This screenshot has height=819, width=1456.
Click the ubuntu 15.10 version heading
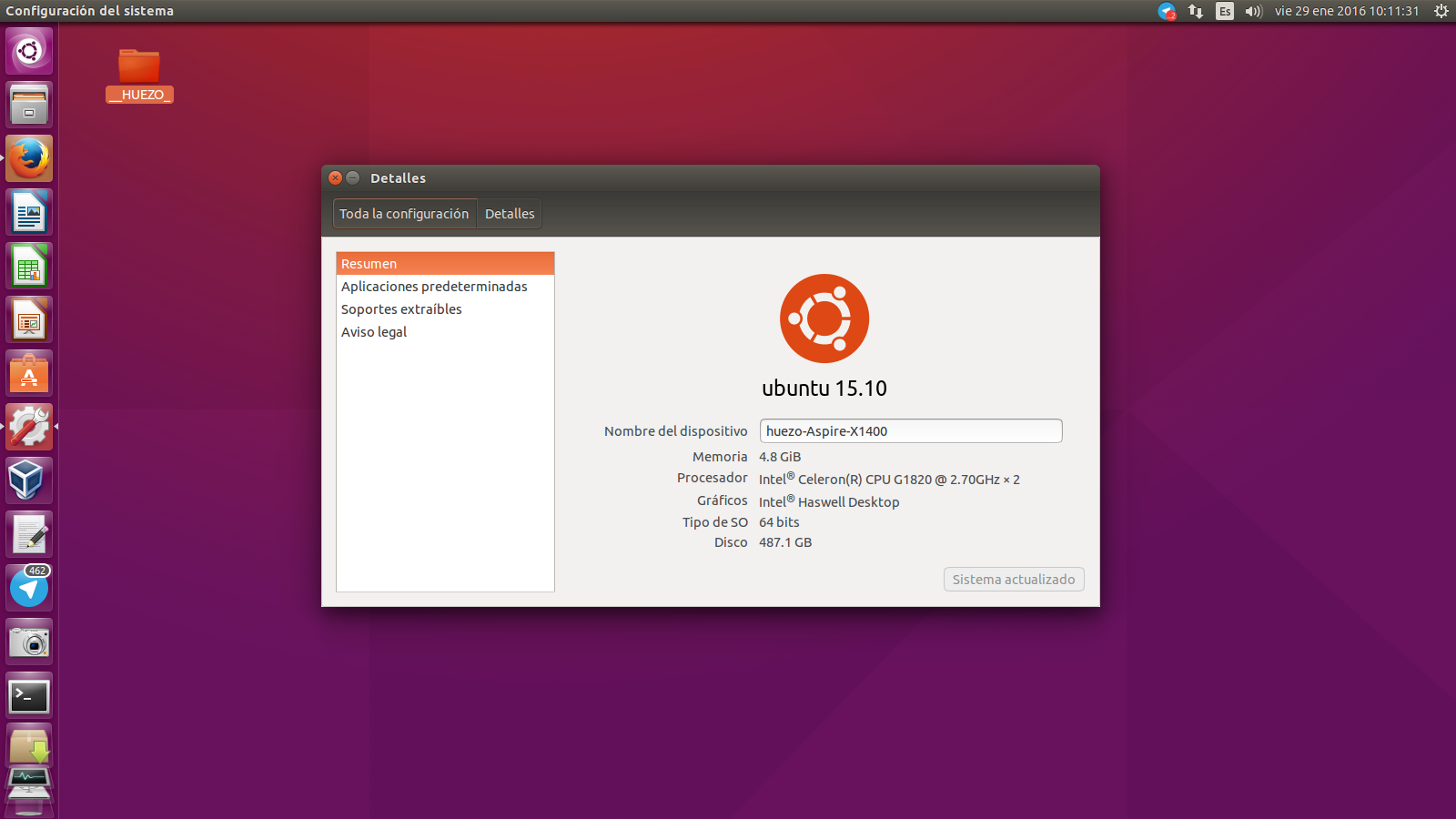(x=824, y=389)
